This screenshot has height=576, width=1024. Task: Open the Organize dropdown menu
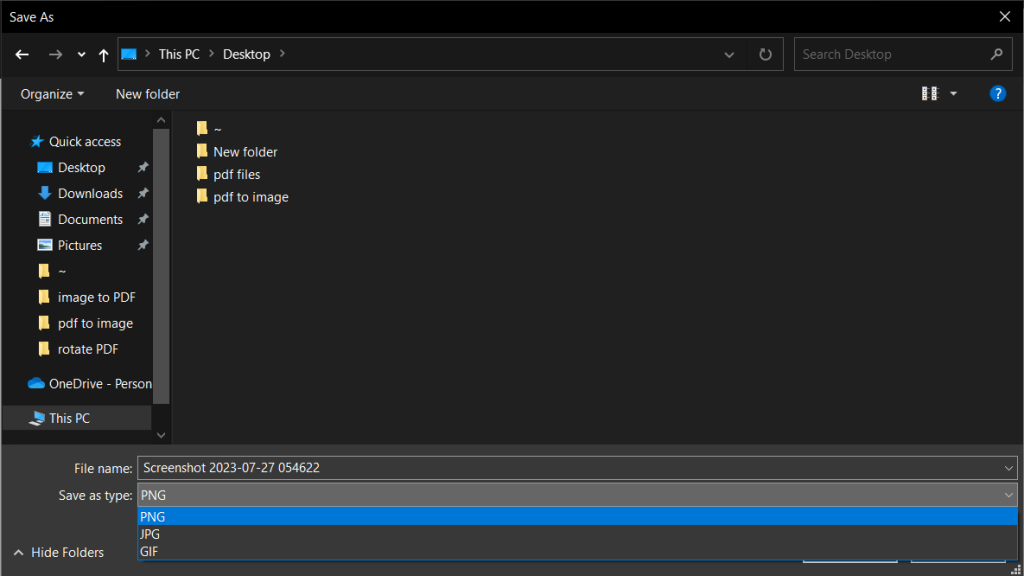coord(50,93)
